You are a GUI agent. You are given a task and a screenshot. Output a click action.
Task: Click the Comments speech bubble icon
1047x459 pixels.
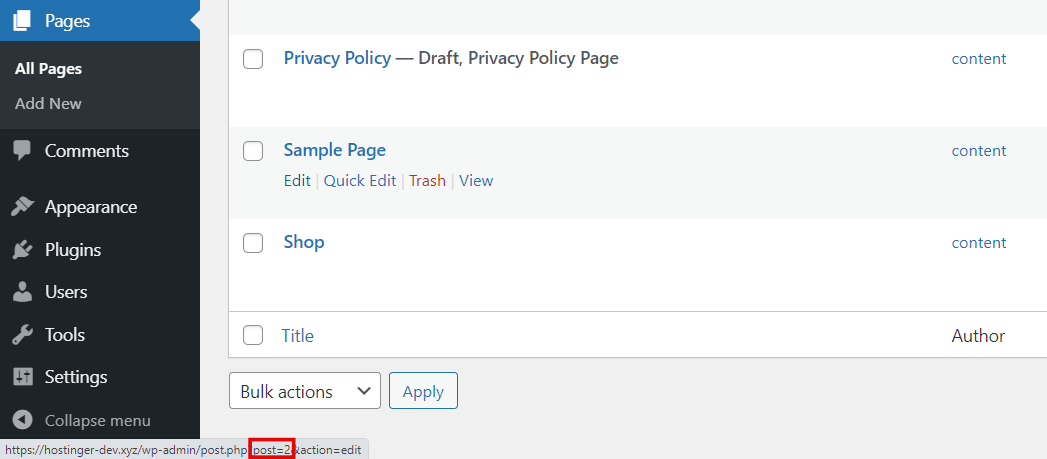pyautogui.click(x=22, y=151)
